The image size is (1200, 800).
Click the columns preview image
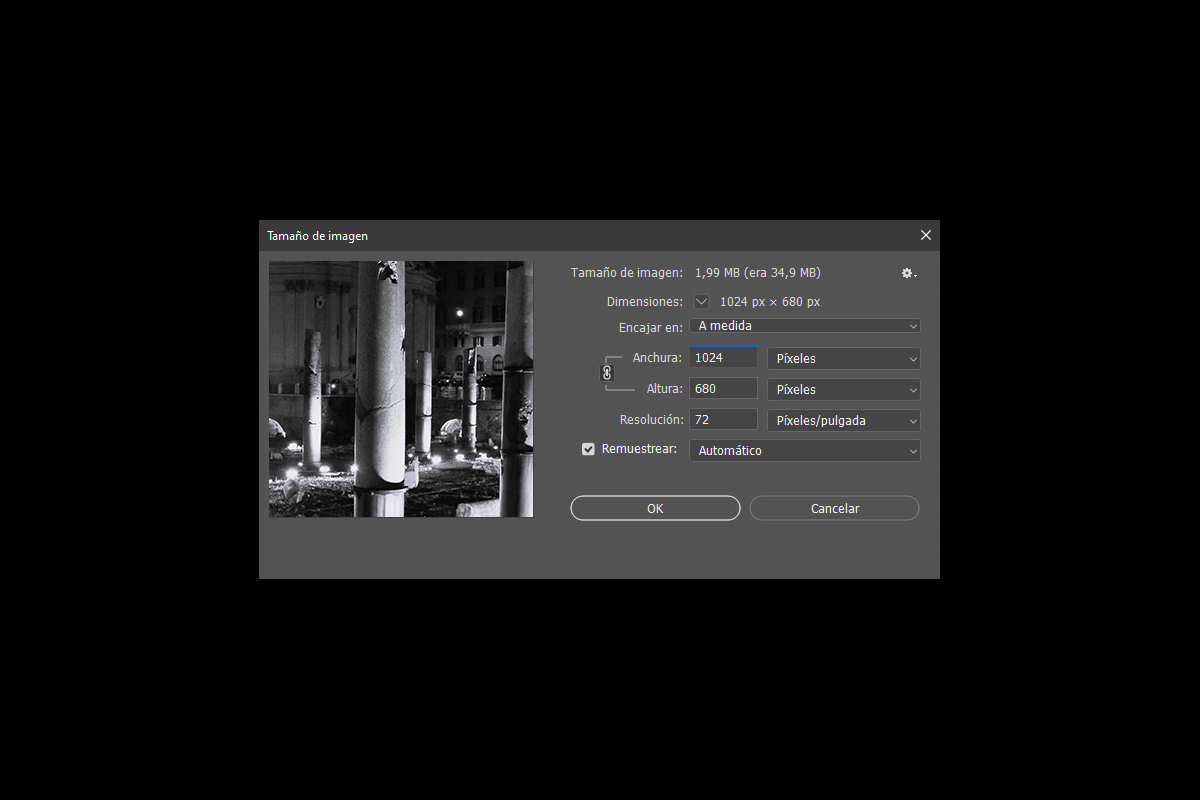(401, 389)
